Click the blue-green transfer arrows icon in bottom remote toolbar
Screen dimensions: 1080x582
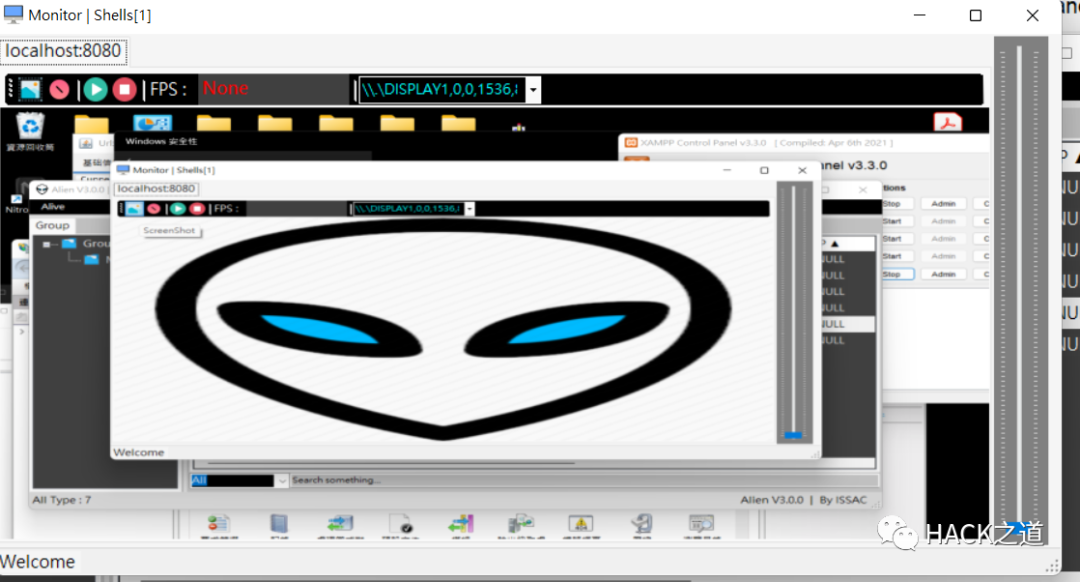pos(340,525)
